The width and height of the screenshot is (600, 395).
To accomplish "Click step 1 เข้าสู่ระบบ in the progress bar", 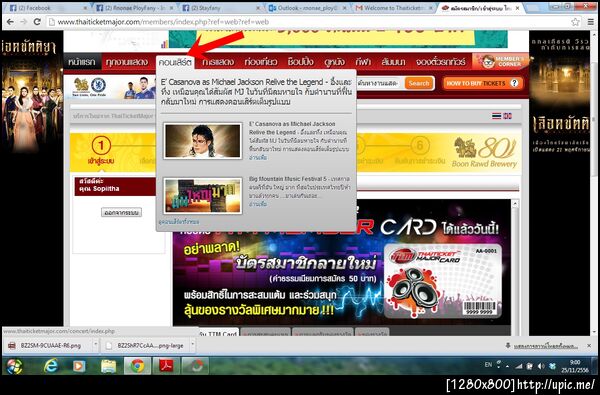I will (101, 152).
